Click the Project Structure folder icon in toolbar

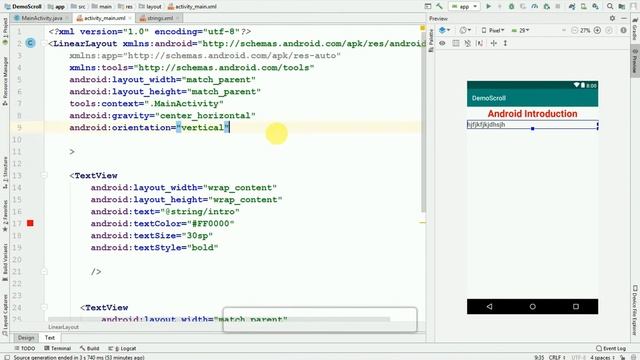click(x=622, y=7)
